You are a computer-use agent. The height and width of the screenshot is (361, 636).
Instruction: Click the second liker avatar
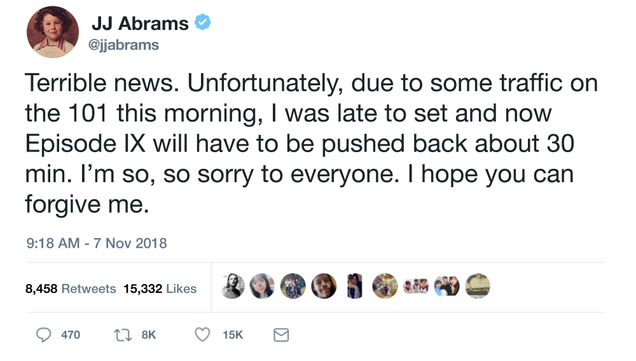[x=262, y=286]
